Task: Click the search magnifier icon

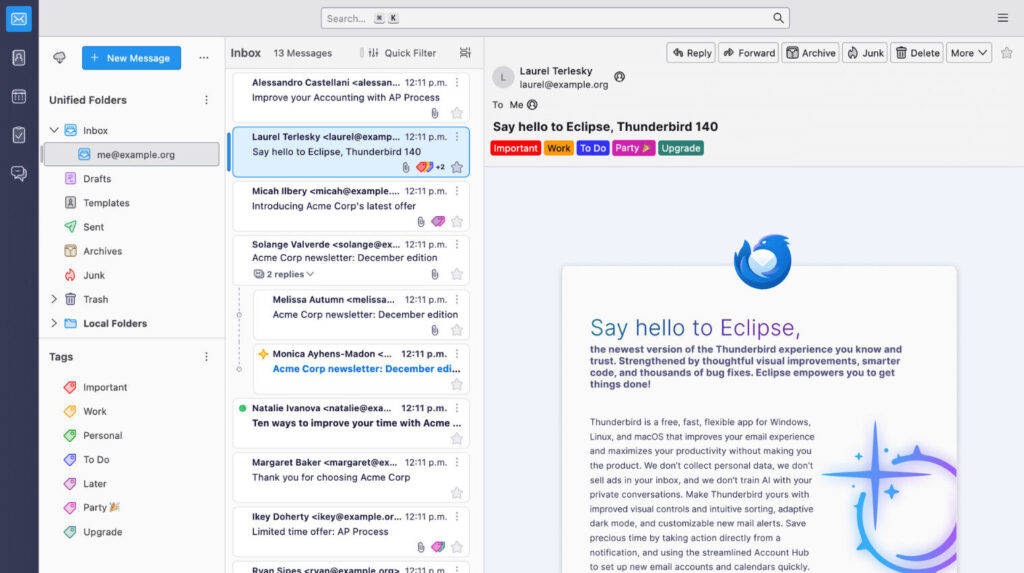Action: (778, 18)
